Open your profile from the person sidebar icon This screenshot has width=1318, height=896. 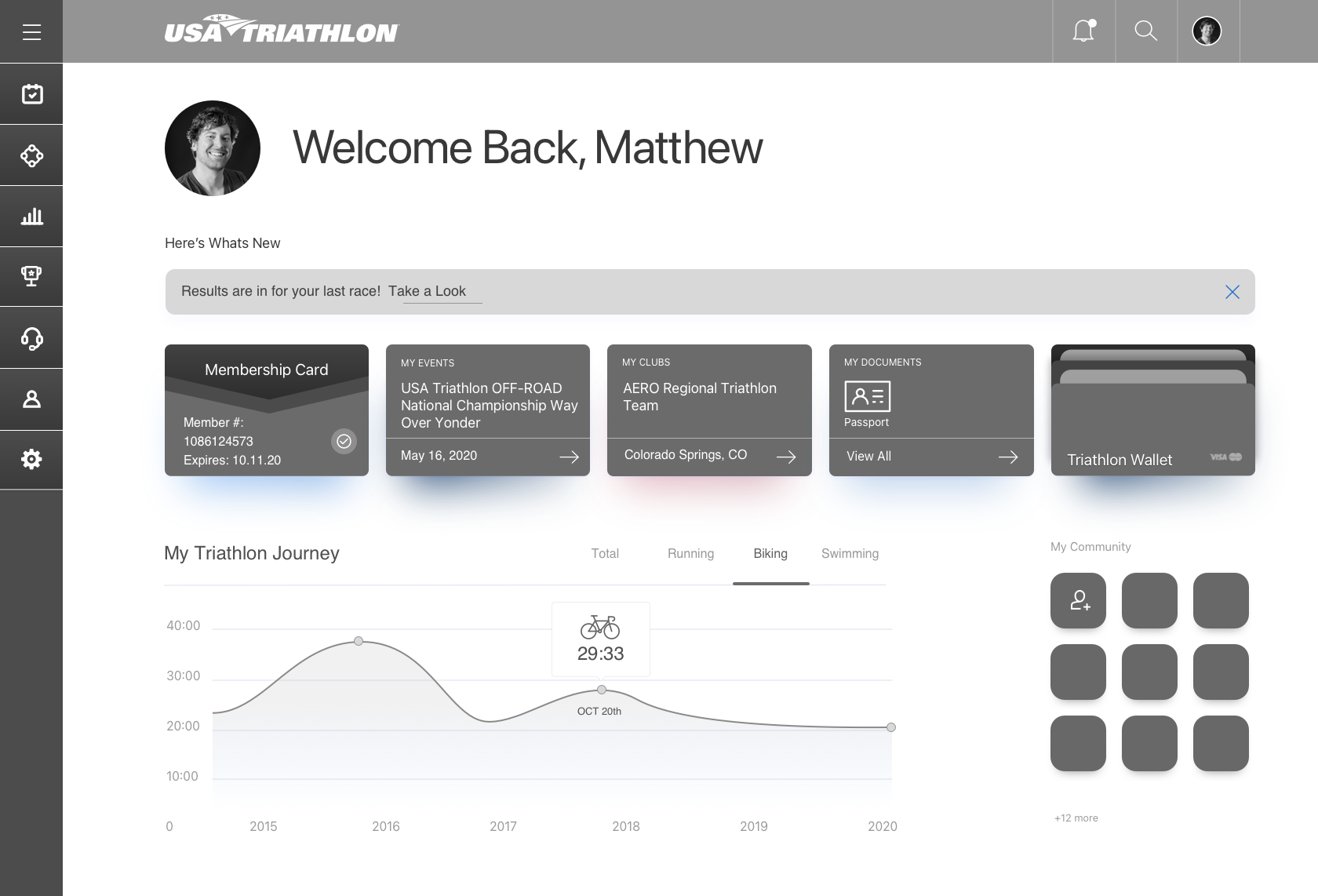31,399
